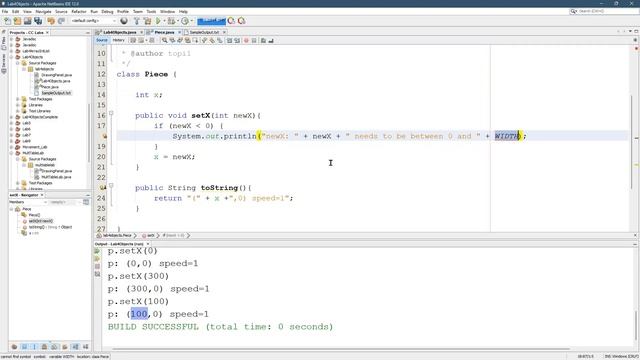
Task: Open the Profile Project dropdown arrow
Action: (x=191, y=21)
